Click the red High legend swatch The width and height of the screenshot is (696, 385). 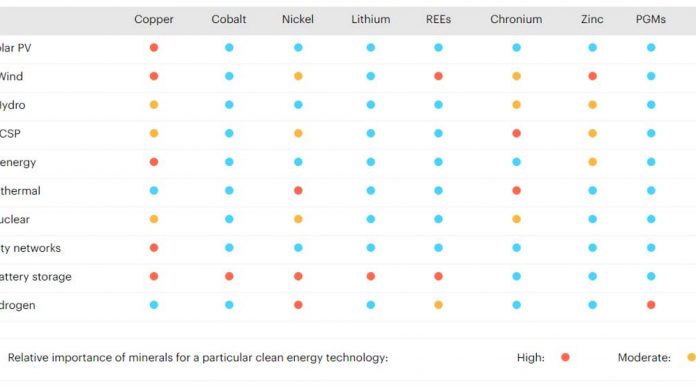point(566,357)
